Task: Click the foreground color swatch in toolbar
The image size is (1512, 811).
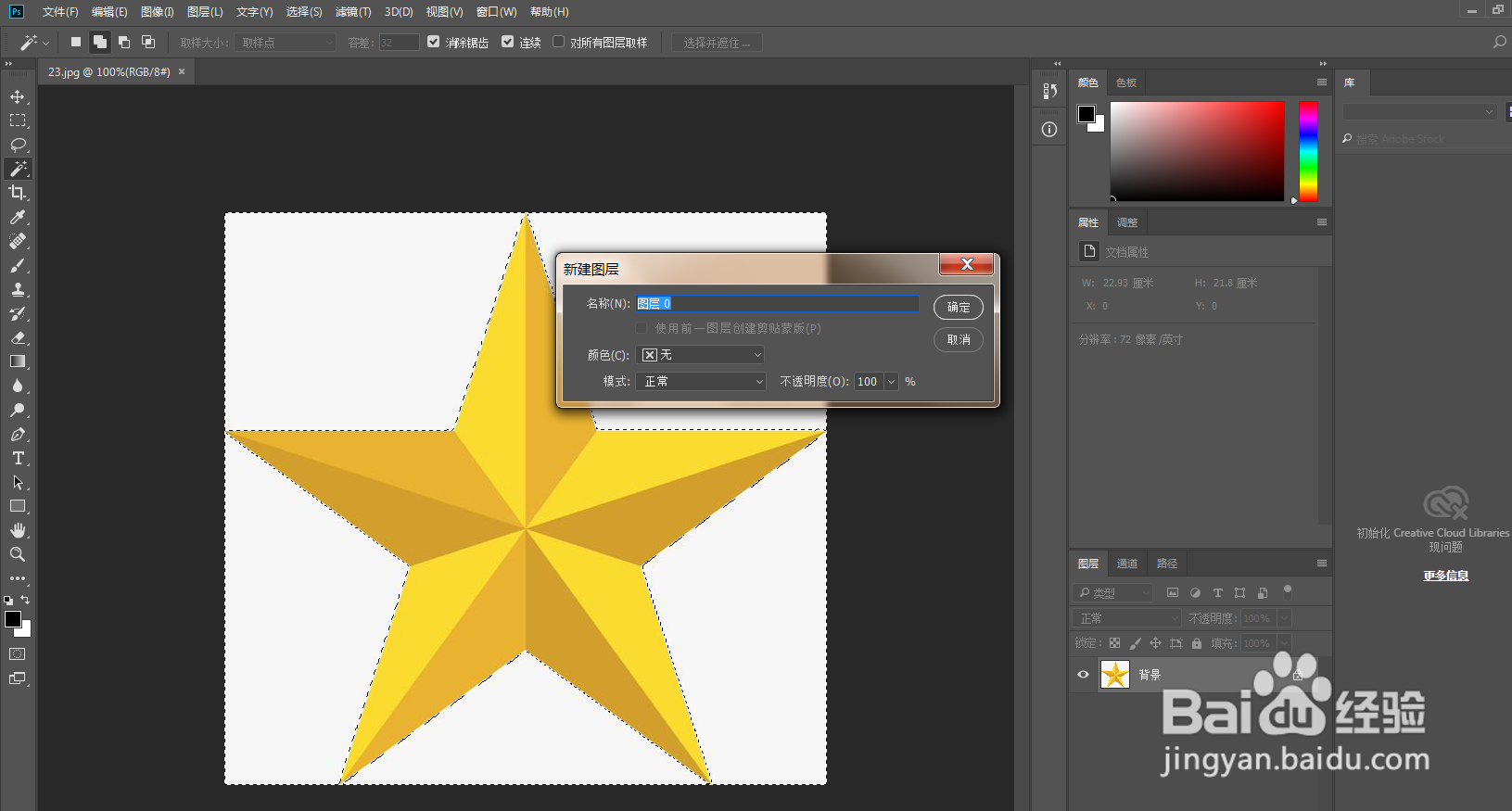Action: [x=12, y=619]
